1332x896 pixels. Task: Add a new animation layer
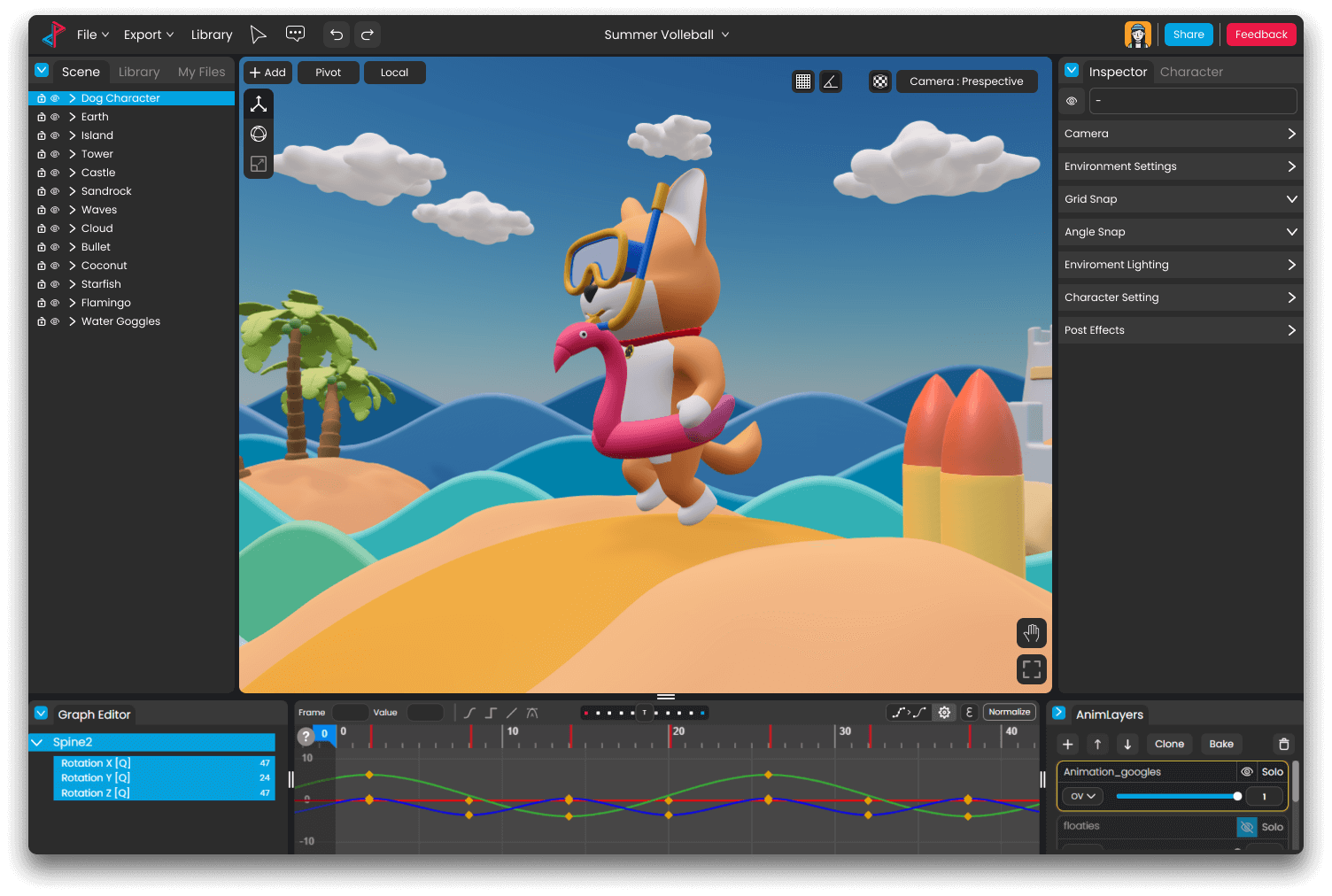click(1068, 745)
